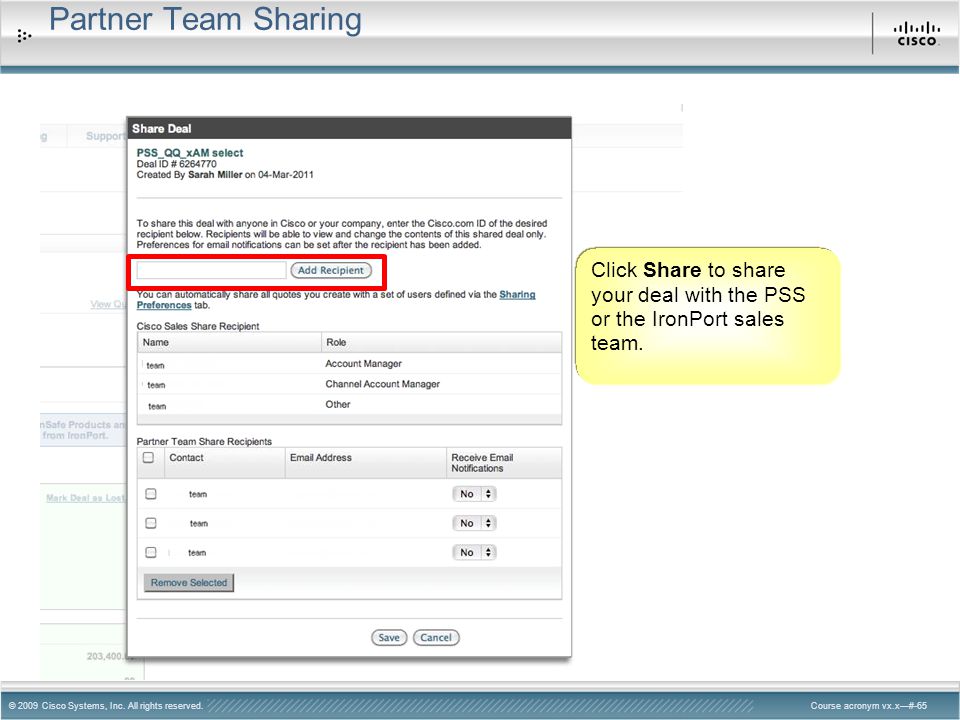The image size is (960, 720).
Task: Click the Cisco logo in slide header
Action: pyautogui.click(x=916, y=34)
